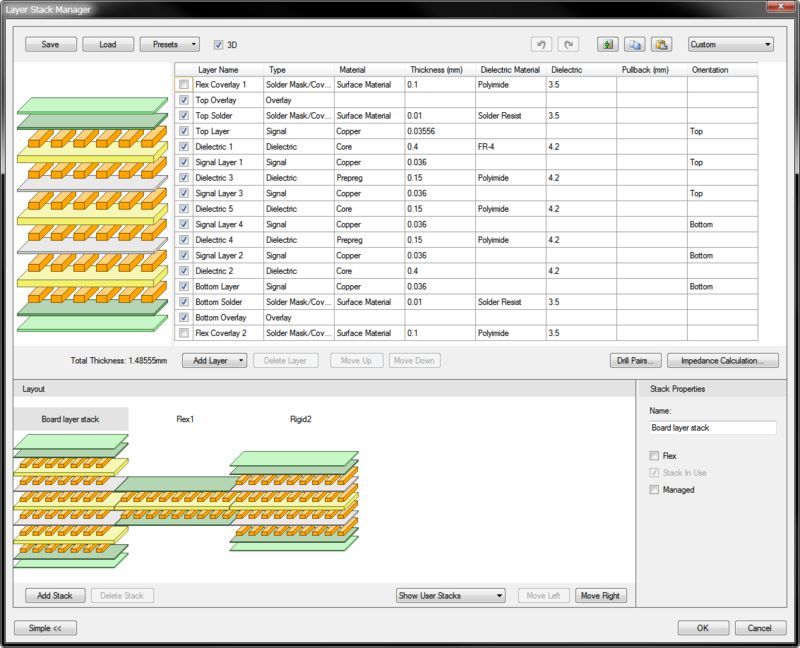Uncheck the Bottom Overlay checkbox
Image resolution: width=800 pixels, height=648 pixels.
[184, 317]
